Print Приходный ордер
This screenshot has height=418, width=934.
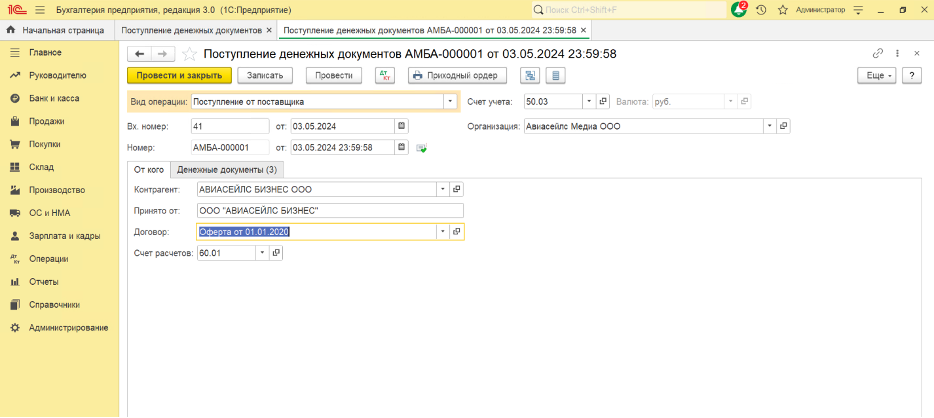pos(457,76)
